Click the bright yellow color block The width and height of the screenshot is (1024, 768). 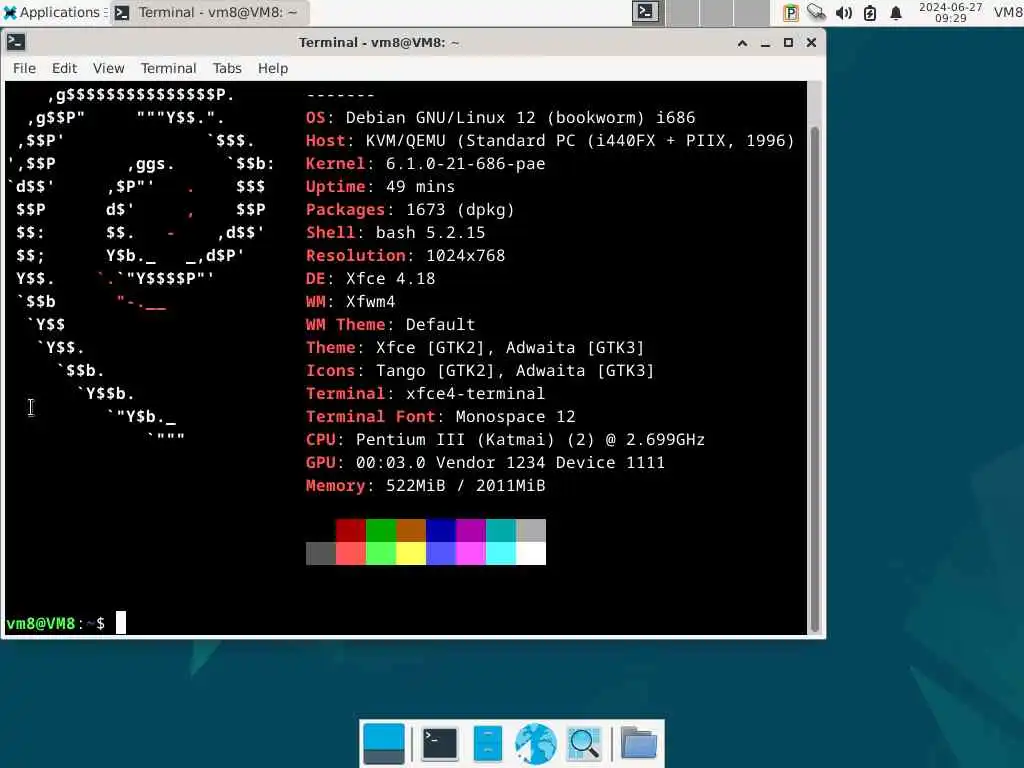coord(411,553)
